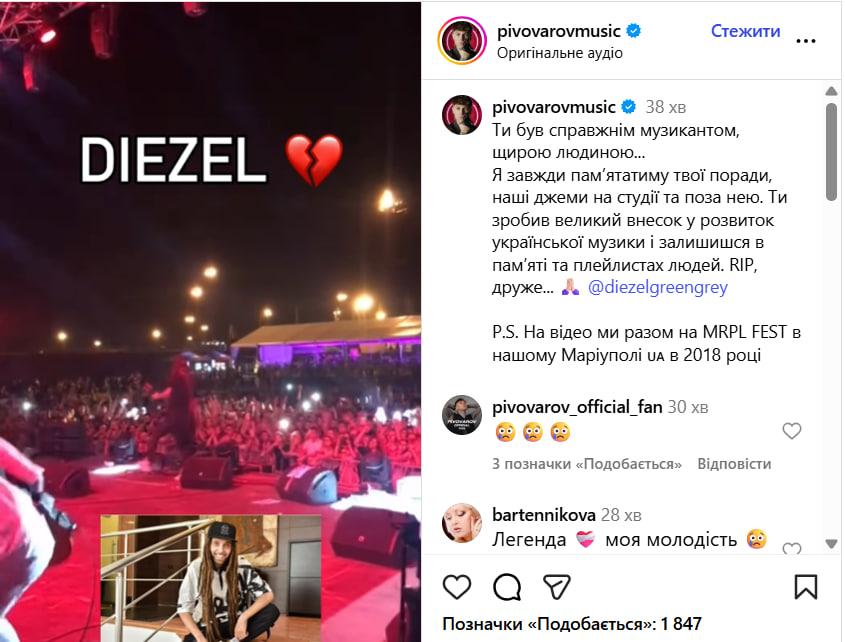Screen dimensions: 845x642
Task: Open the pivovarov_official_fan avatar
Action: coord(462,415)
